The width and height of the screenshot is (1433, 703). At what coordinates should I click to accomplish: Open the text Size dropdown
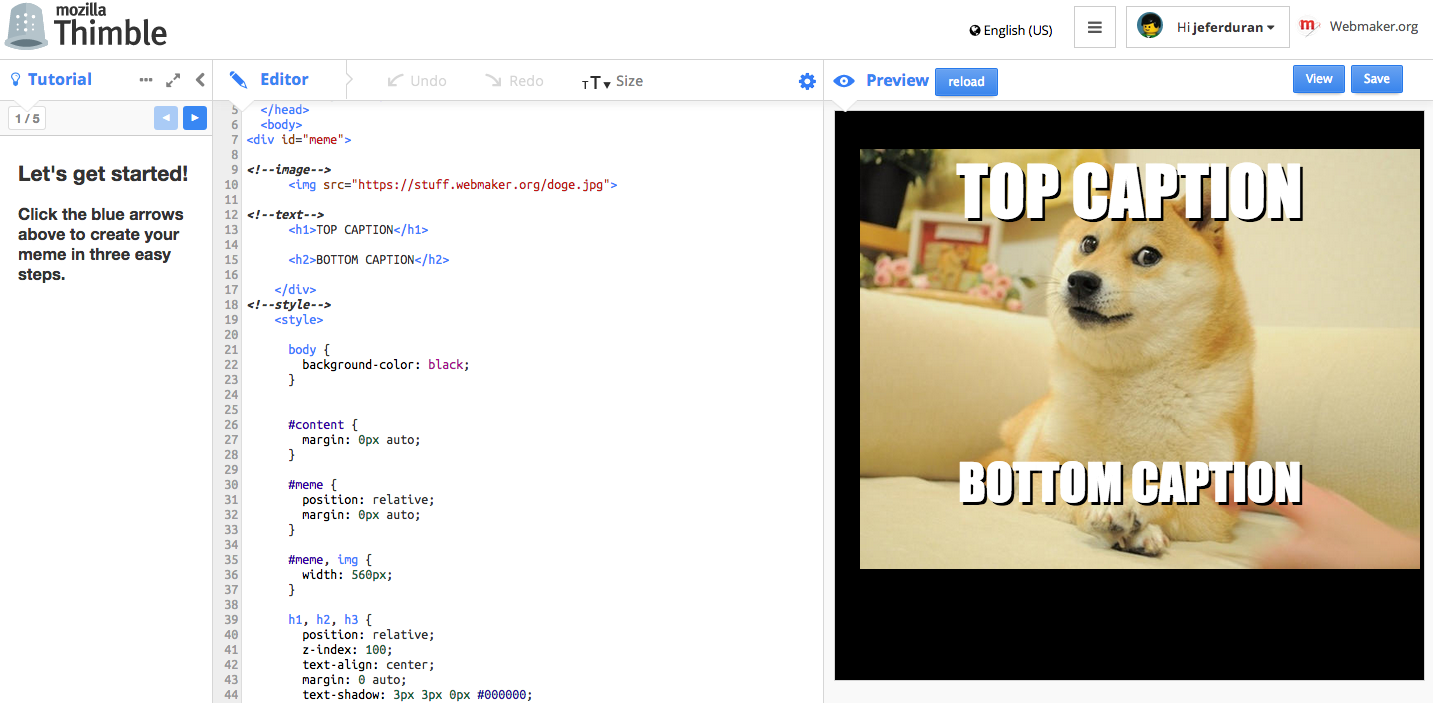pos(612,82)
